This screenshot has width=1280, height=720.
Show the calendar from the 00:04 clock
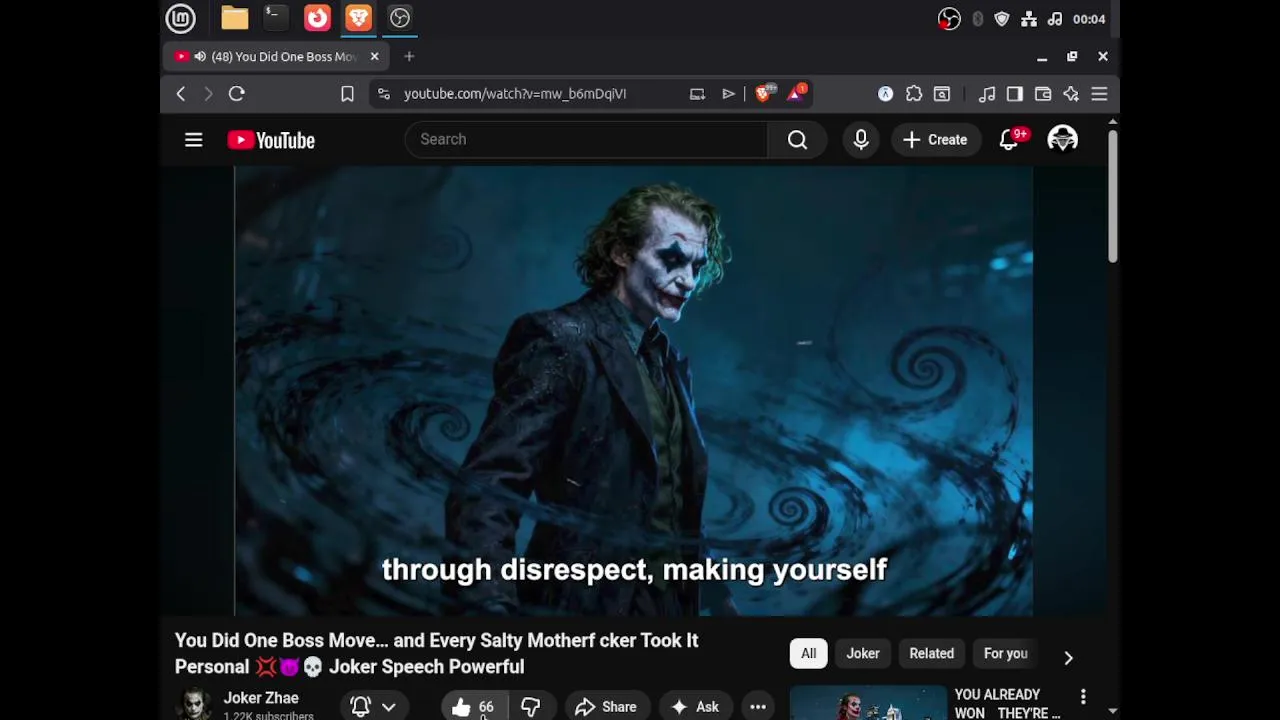[x=1089, y=19]
